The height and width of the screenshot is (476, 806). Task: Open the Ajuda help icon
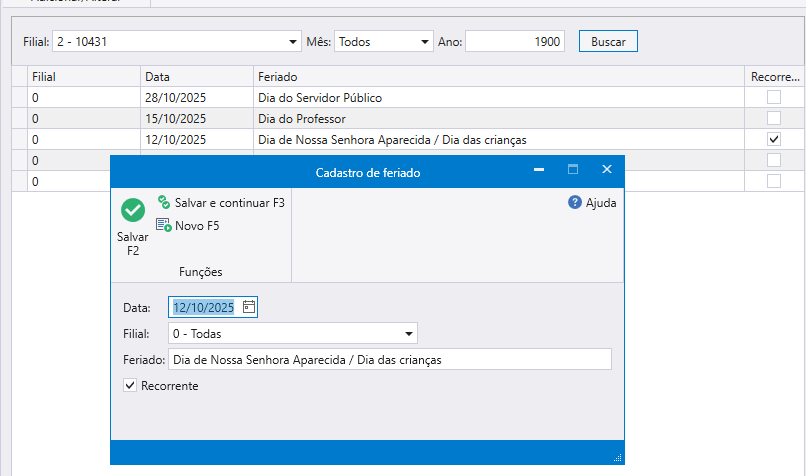(x=575, y=203)
